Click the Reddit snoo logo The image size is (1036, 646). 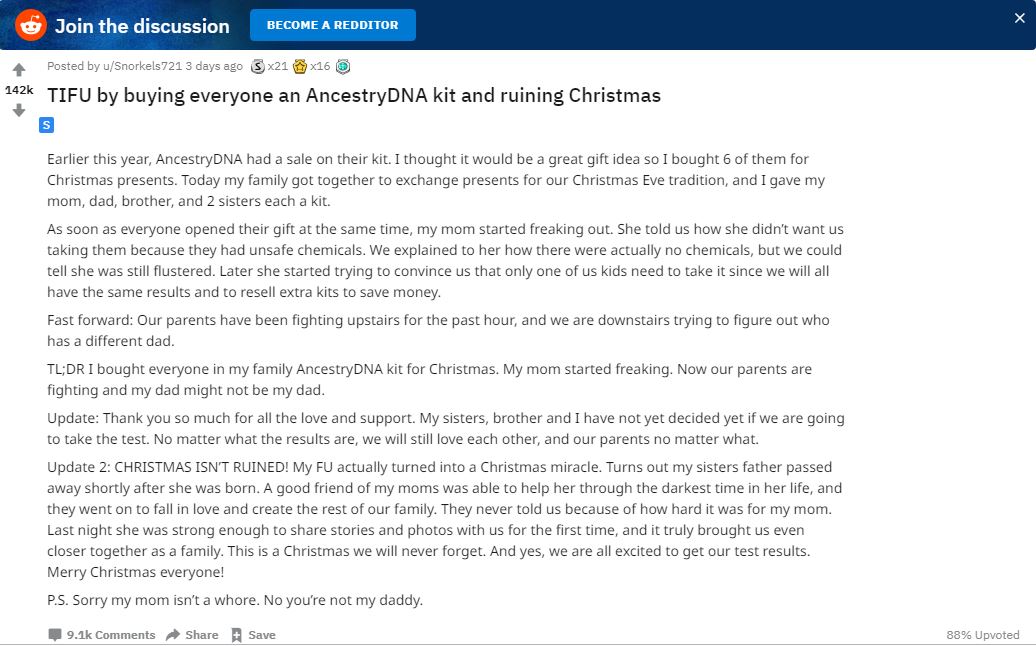(30, 25)
